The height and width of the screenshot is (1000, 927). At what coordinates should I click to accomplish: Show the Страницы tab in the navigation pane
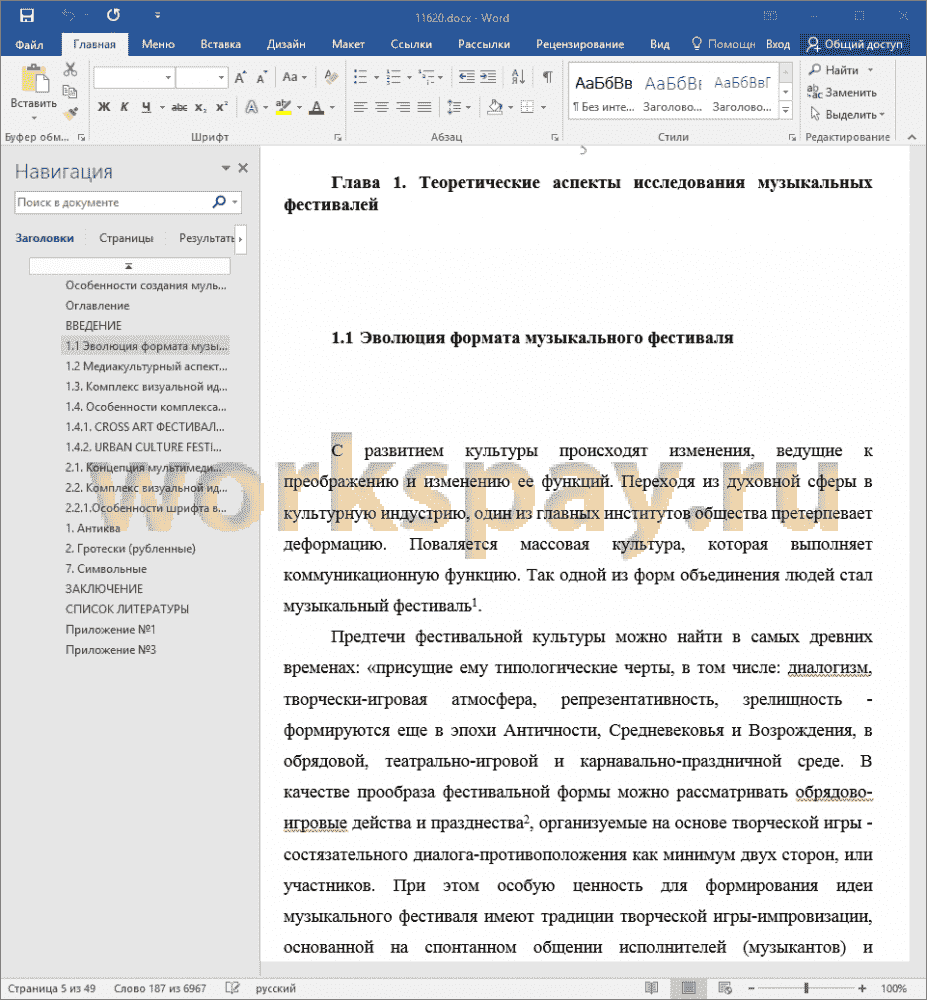[126, 238]
